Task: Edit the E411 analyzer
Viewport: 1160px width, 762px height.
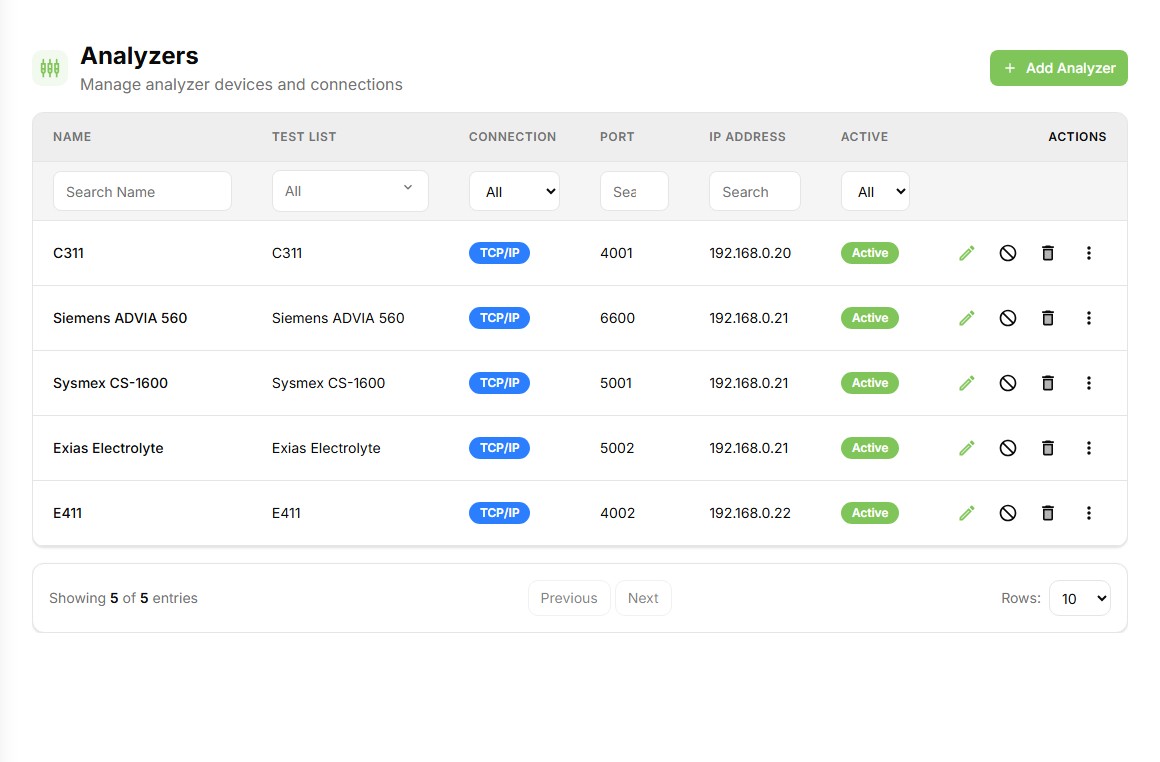Action: coord(966,513)
